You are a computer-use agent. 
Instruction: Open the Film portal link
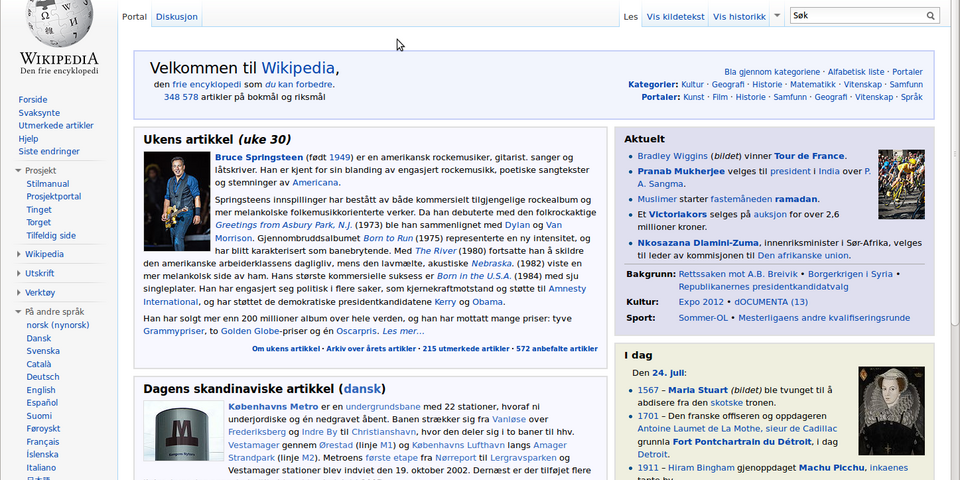coord(720,97)
